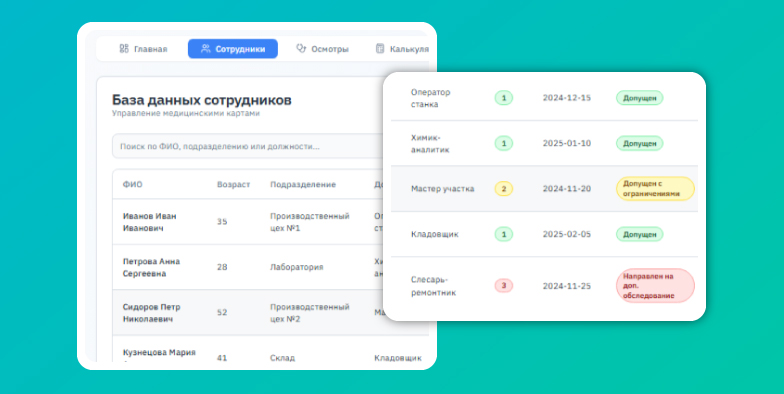Click the Мастер участка position
The width and height of the screenshot is (784, 394).
point(442,189)
